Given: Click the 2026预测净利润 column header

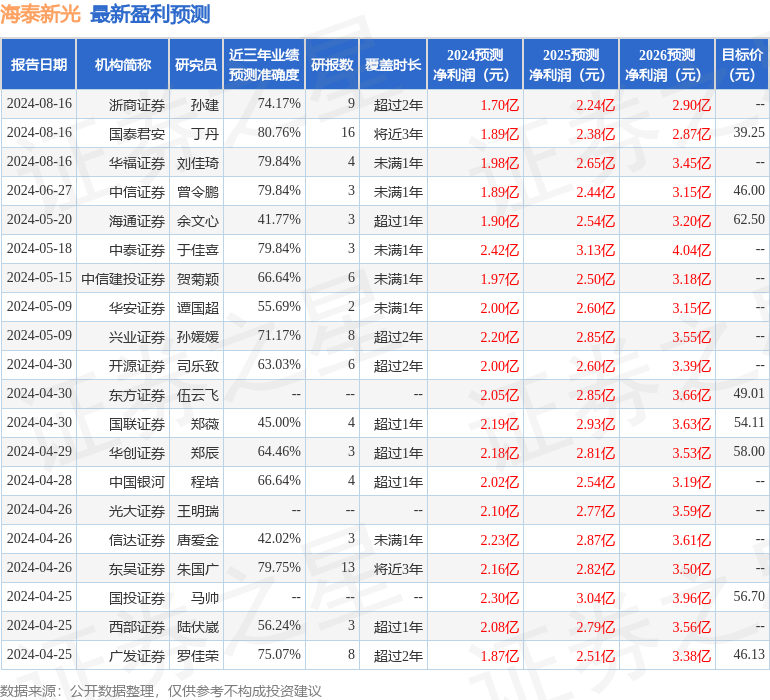Looking at the screenshot, I should pyautogui.click(x=667, y=64).
